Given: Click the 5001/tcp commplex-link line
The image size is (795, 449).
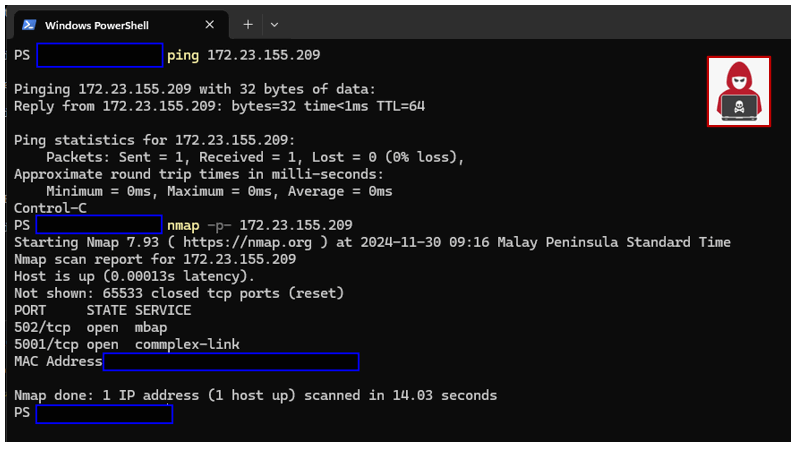Looking at the screenshot, I should pyautogui.click(x=127, y=345).
